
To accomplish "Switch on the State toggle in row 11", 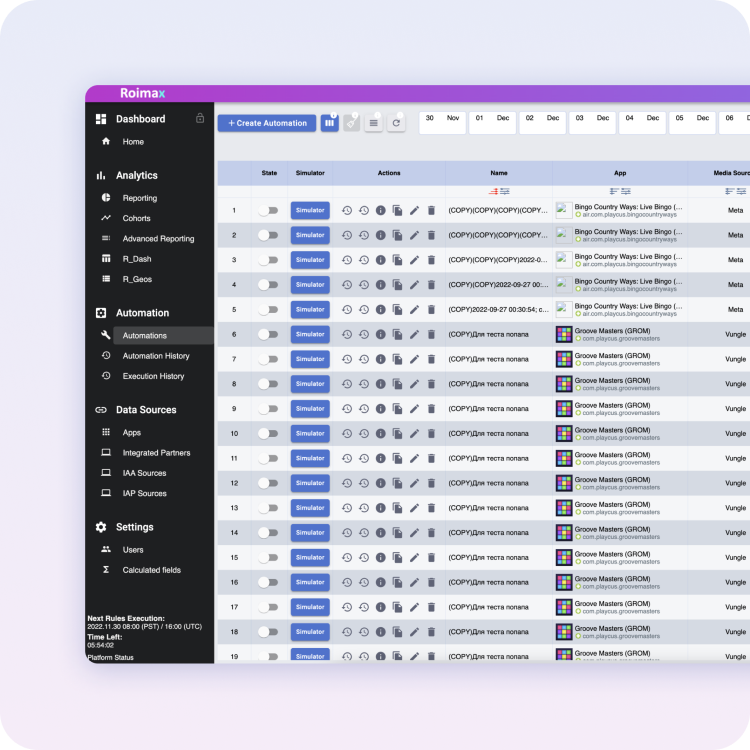I will click(268, 458).
